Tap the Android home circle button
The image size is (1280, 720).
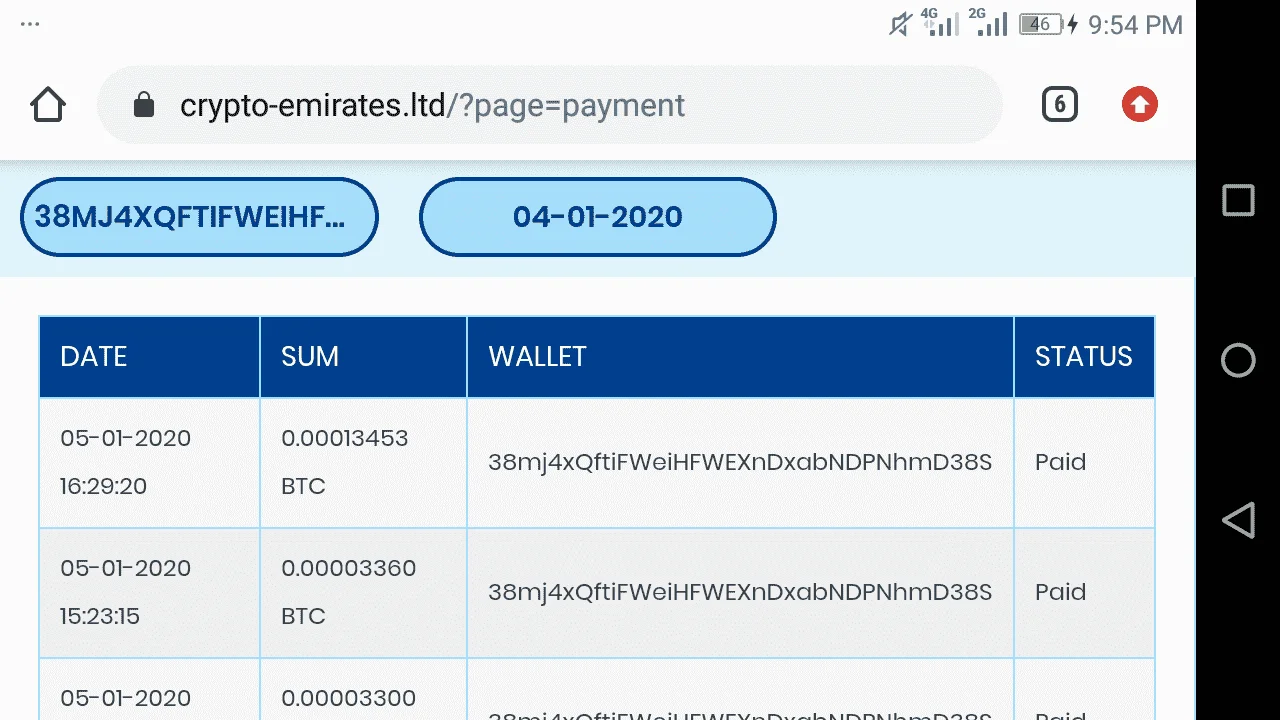pyautogui.click(x=1238, y=360)
